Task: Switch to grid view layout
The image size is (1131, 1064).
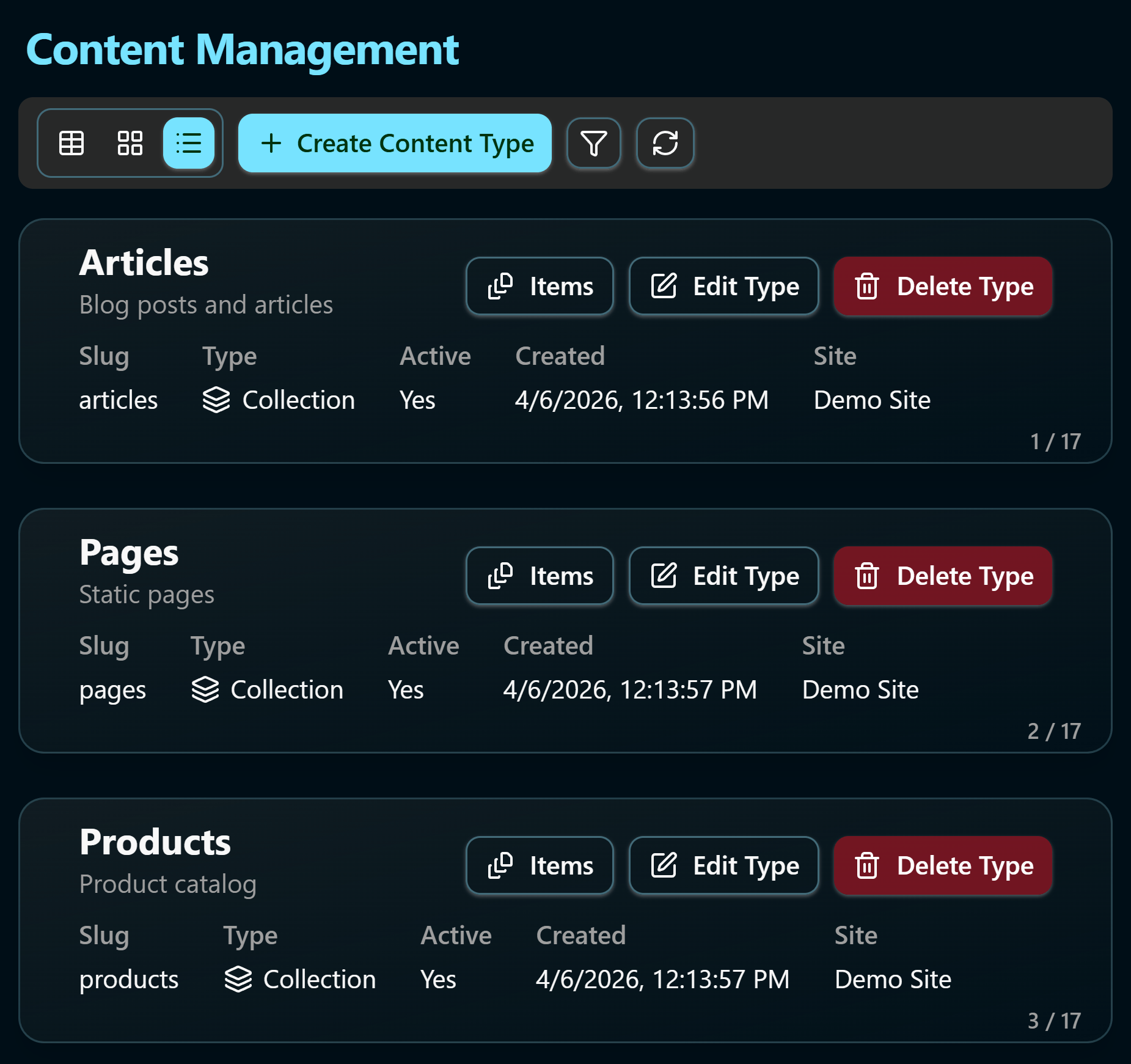Action: coord(130,143)
